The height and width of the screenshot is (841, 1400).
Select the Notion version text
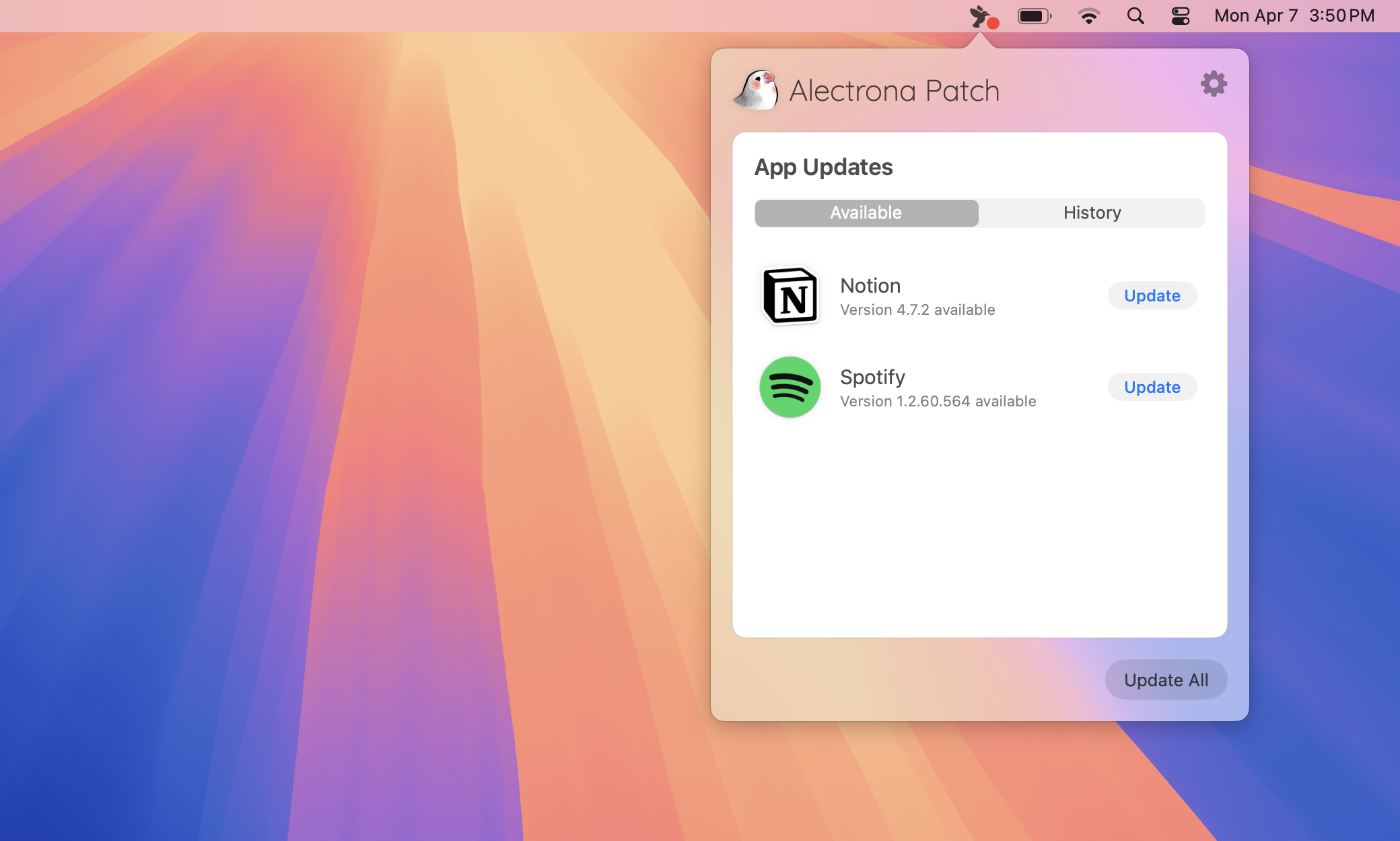pyautogui.click(x=917, y=310)
